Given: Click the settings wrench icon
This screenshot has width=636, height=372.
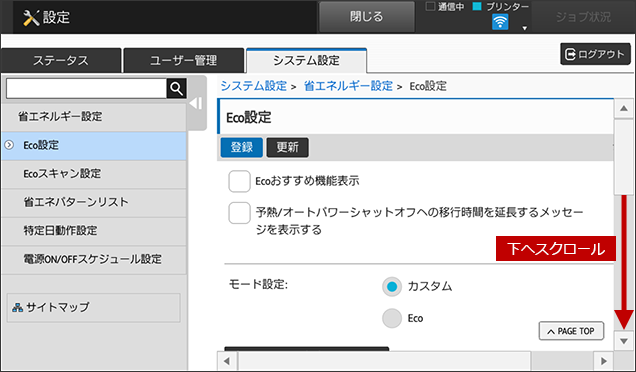Looking at the screenshot, I should (31, 18).
